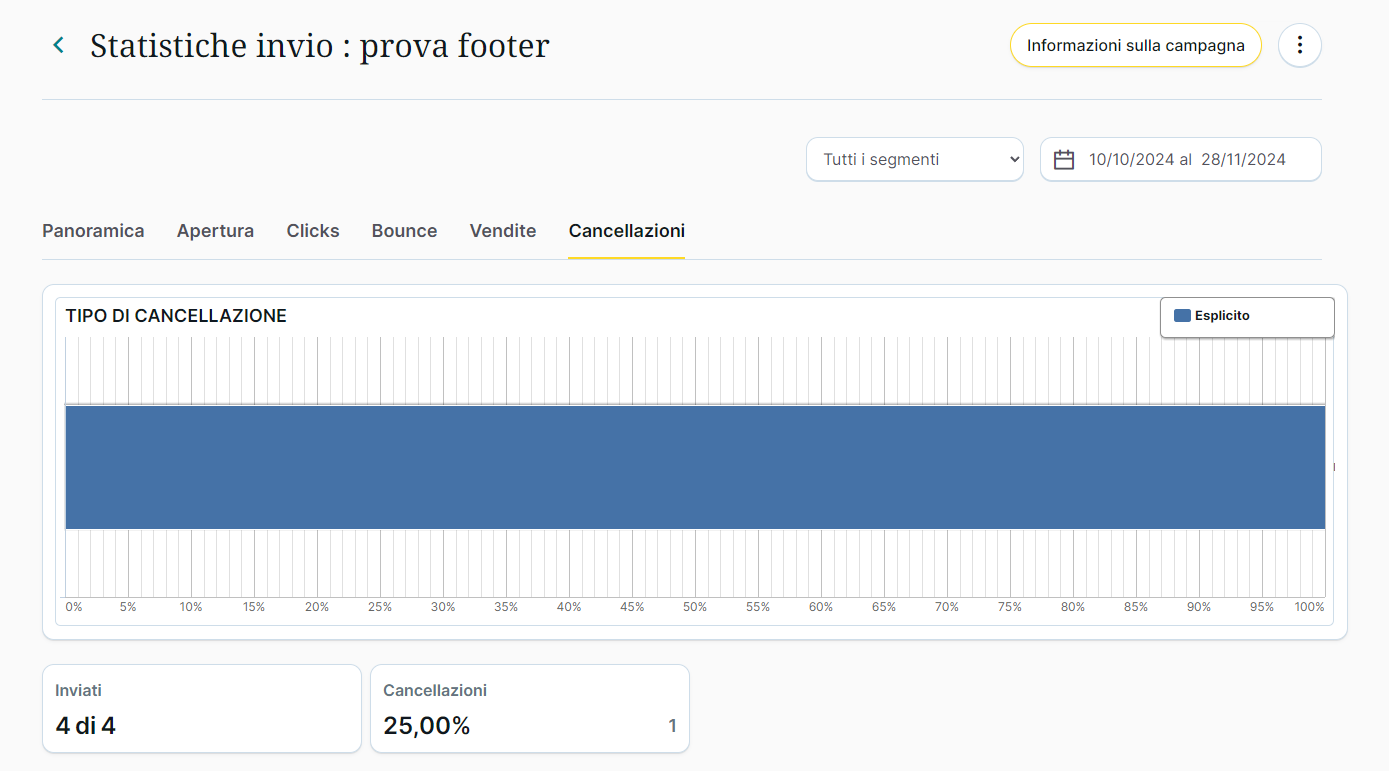The width and height of the screenshot is (1389, 771).
Task: View the Vendite tab
Action: click(503, 231)
